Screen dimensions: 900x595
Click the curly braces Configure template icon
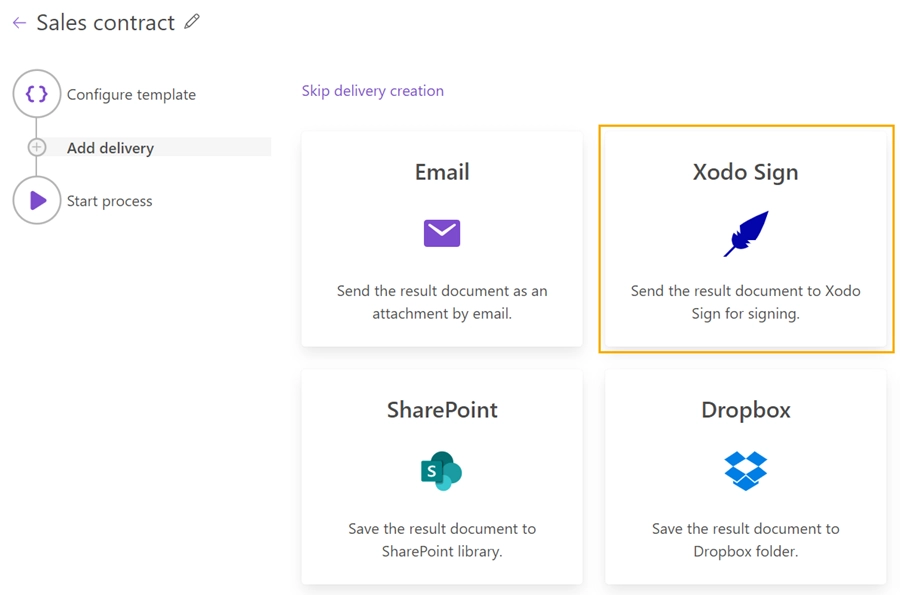(x=37, y=94)
